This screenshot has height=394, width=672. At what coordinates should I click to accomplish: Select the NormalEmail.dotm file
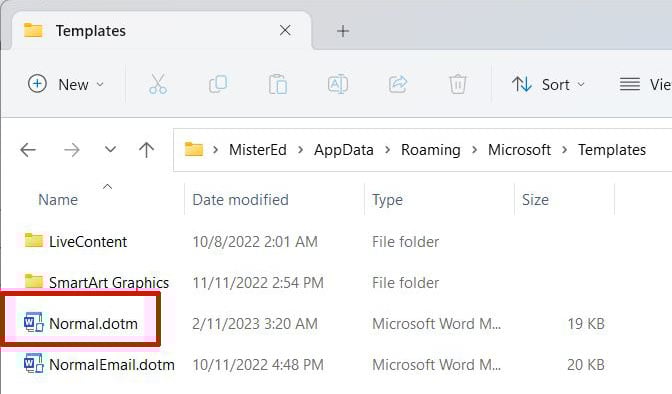click(112, 365)
